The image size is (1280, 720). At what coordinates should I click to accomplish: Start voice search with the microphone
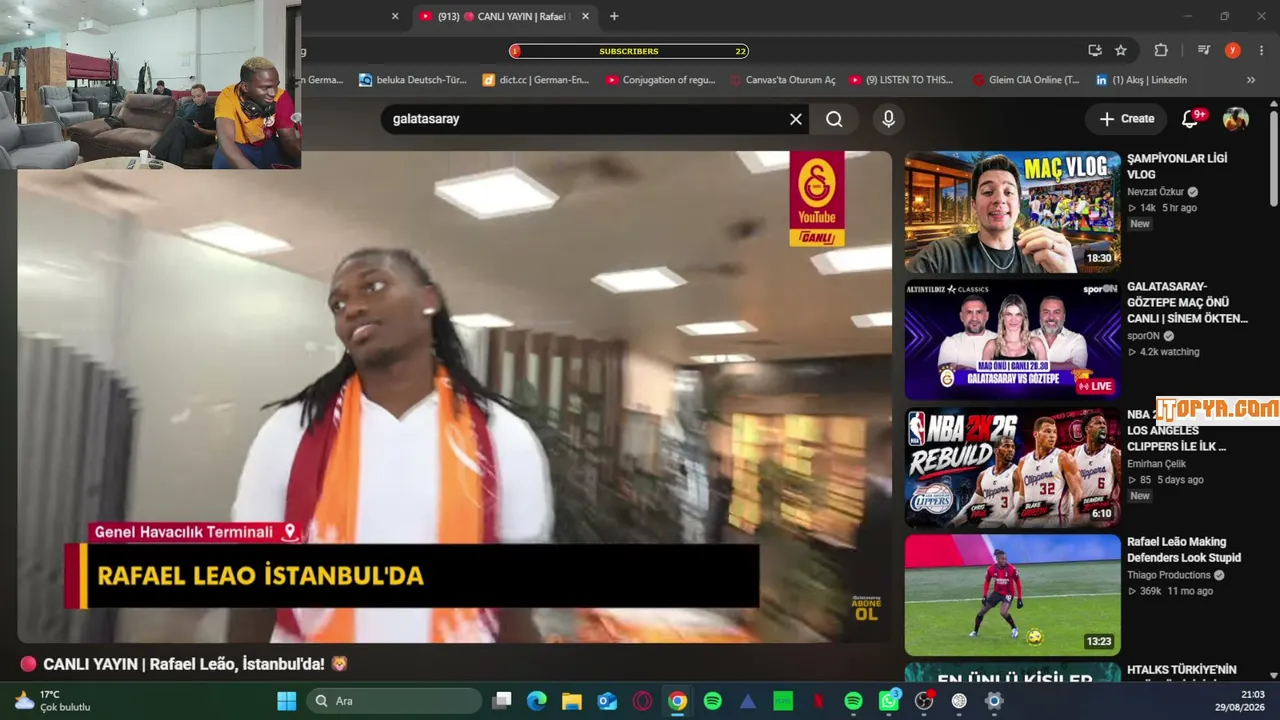[x=888, y=119]
